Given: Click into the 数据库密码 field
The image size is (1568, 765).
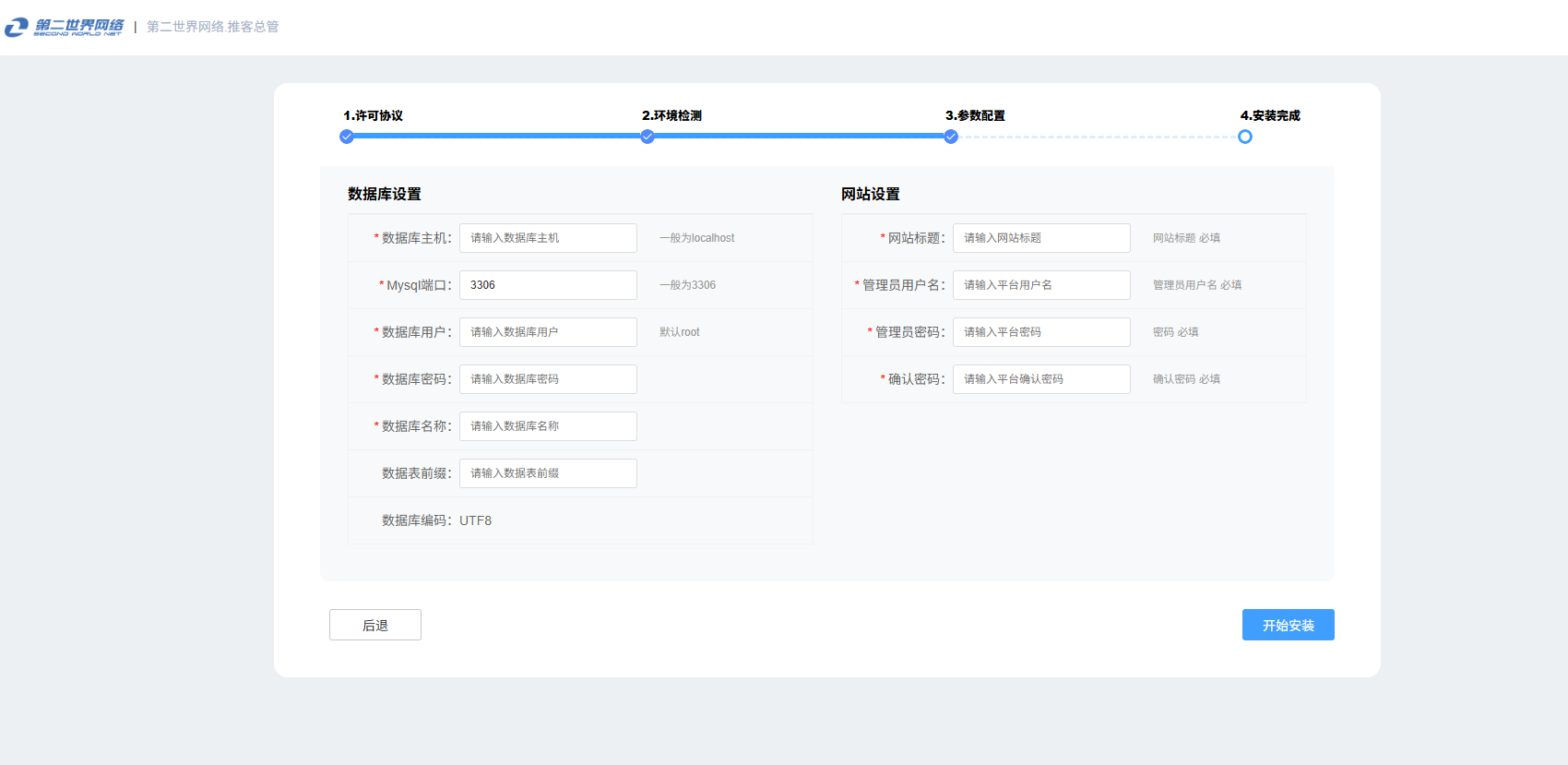Looking at the screenshot, I should point(548,379).
